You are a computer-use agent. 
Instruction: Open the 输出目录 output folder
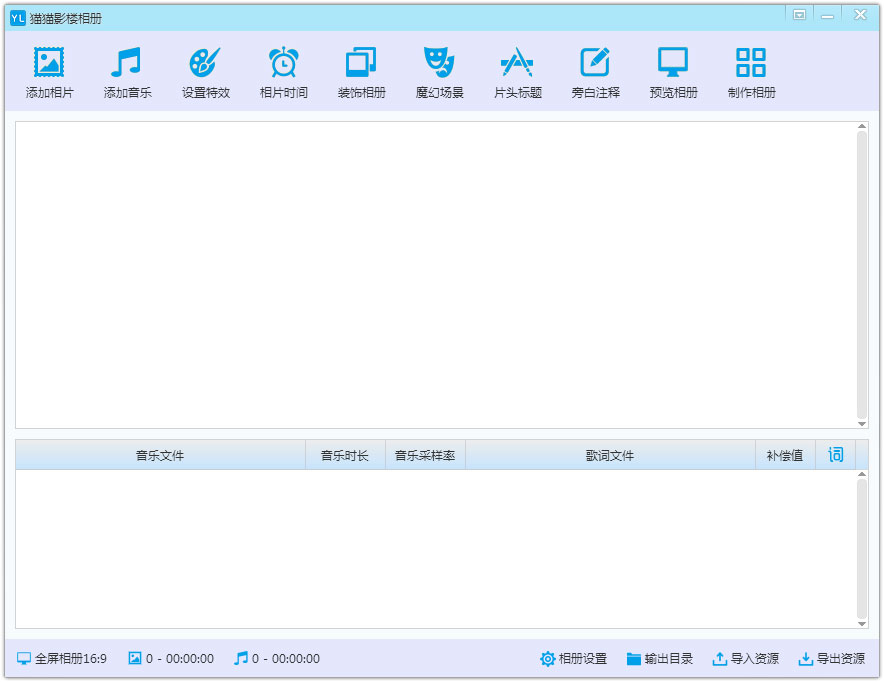[x=660, y=658]
